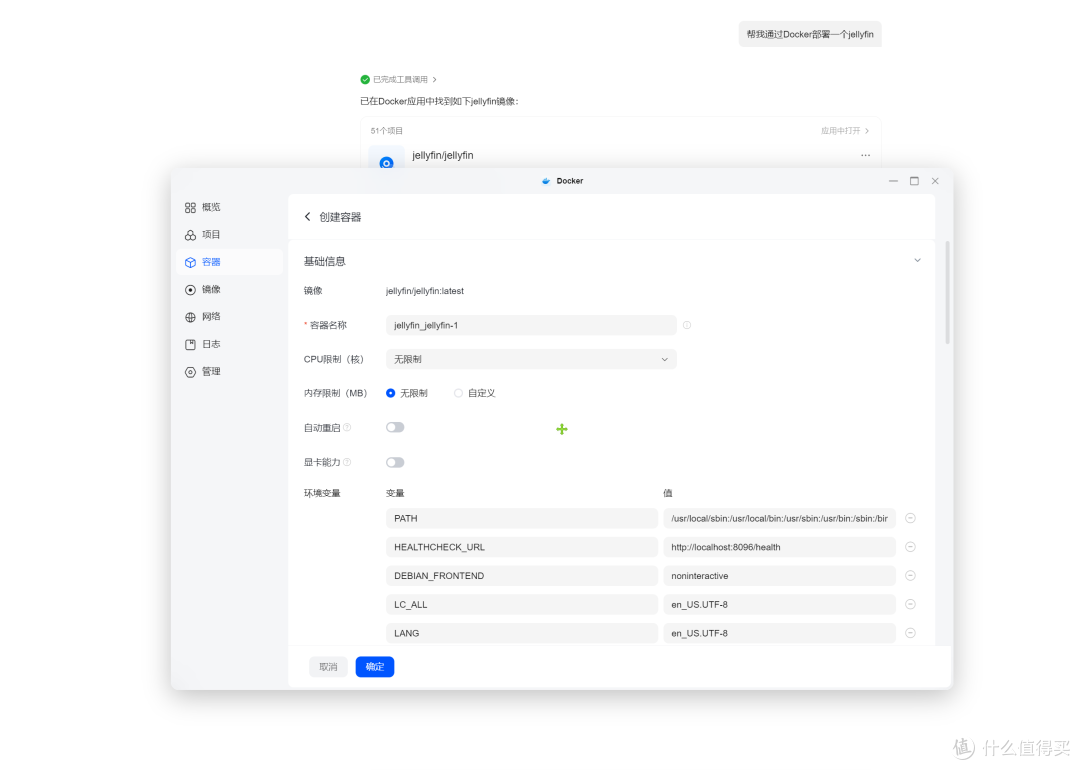
Task: Open the 日志 logs section
Action: (x=229, y=344)
